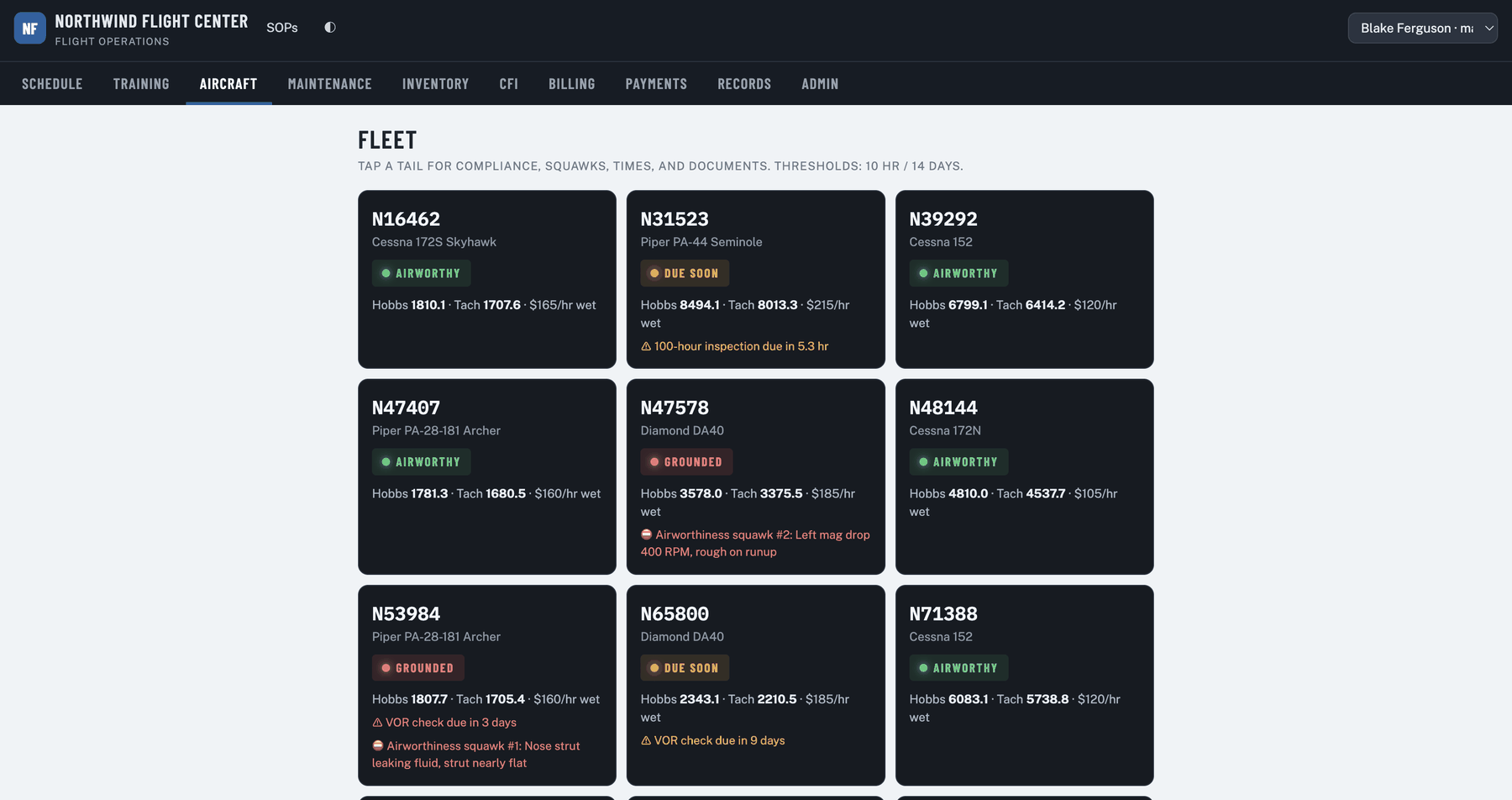Open the N48144 tail number

(x=943, y=408)
